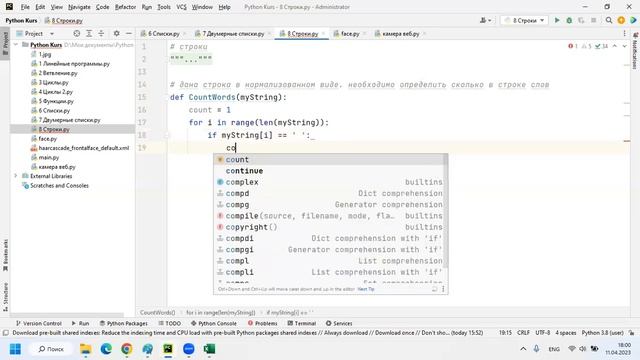Open Project panel settings gear

[117, 33]
